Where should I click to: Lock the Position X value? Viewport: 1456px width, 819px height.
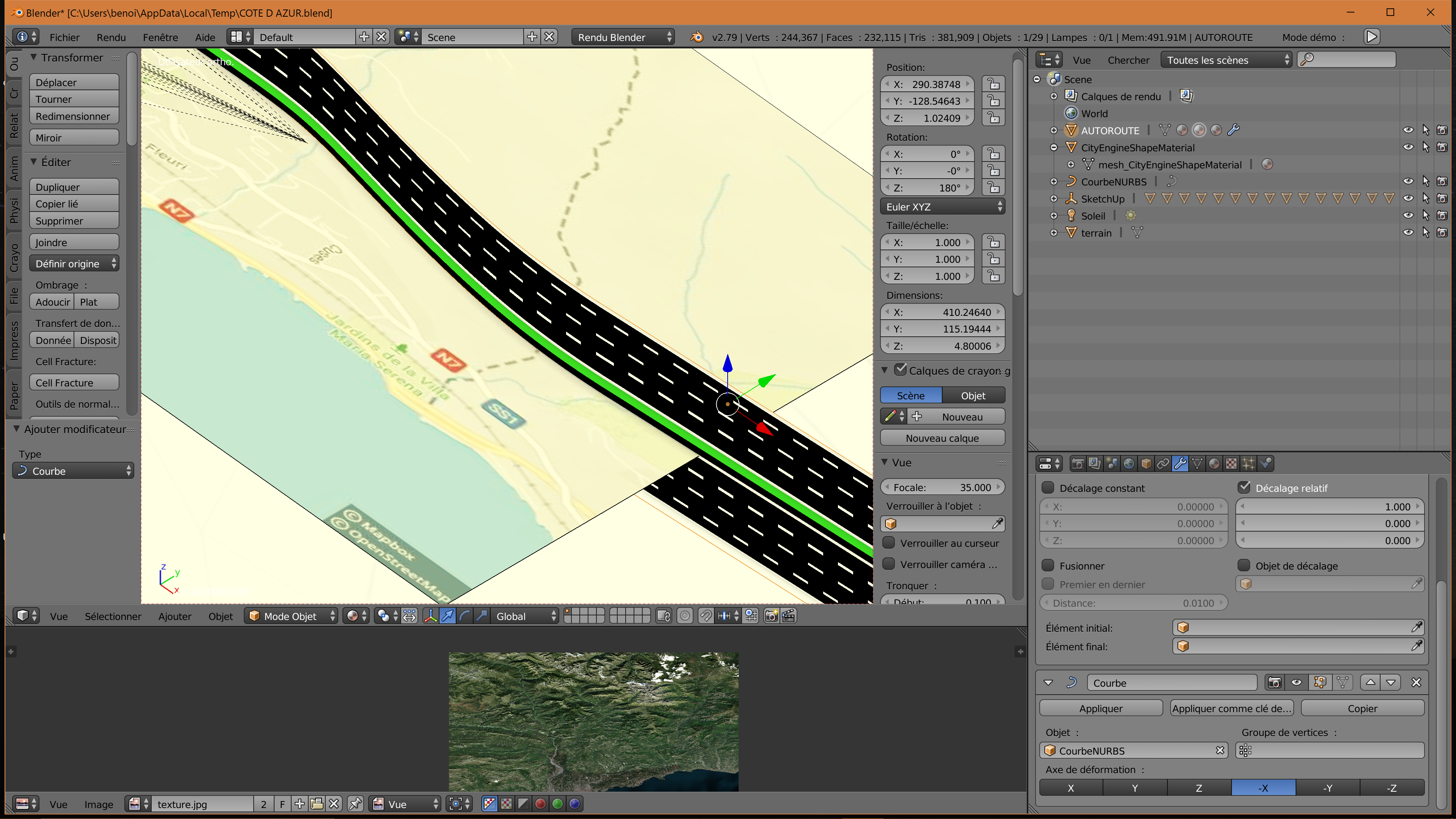pyautogui.click(x=994, y=84)
